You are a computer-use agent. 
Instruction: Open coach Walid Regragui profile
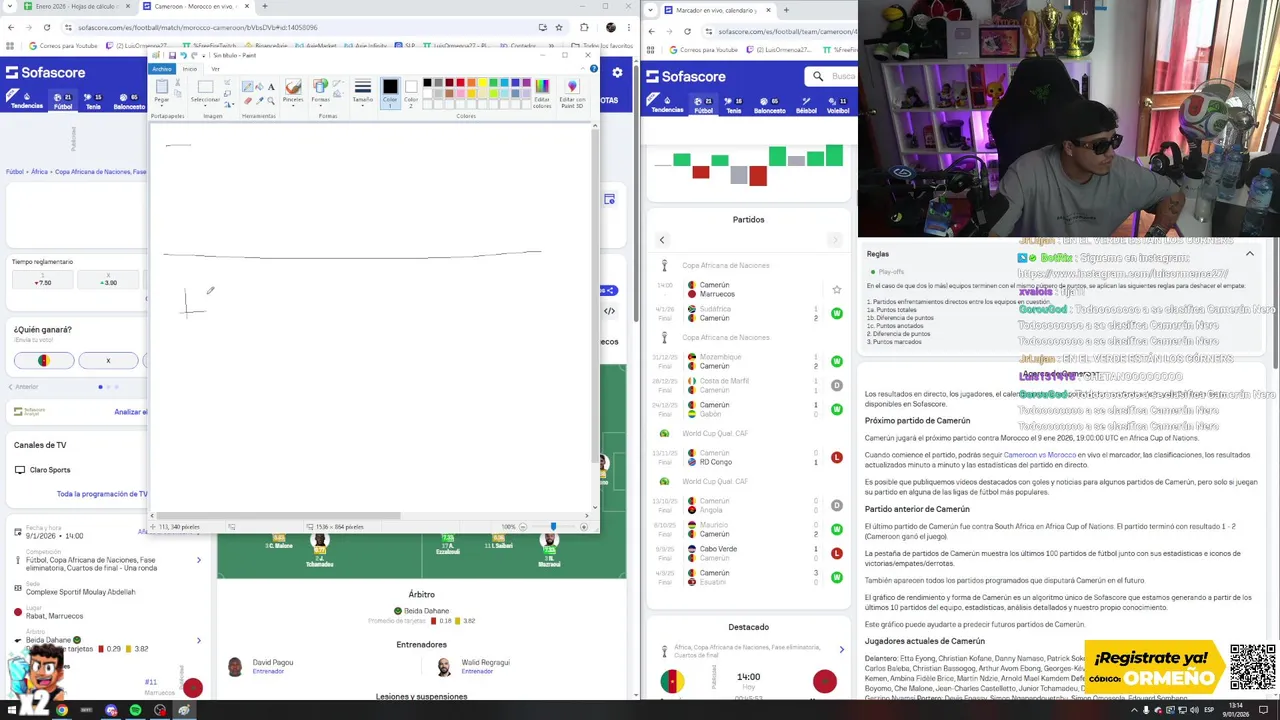(x=473, y=666)
